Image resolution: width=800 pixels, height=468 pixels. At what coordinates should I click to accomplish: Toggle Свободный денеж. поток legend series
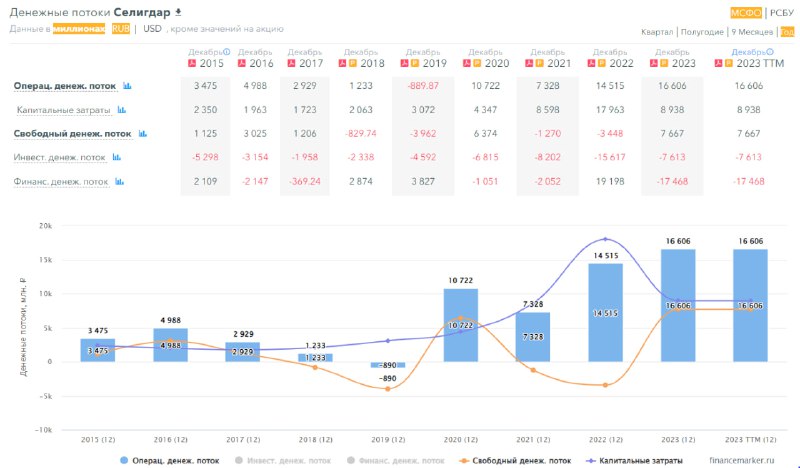515,460
